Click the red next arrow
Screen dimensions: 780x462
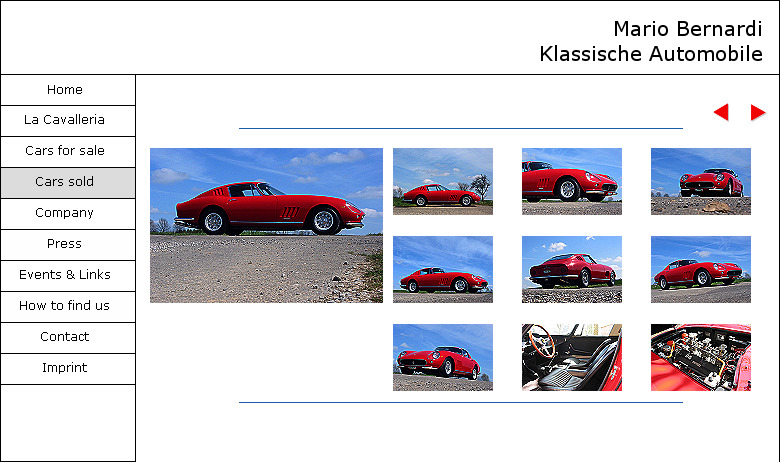tap(758, 112)
